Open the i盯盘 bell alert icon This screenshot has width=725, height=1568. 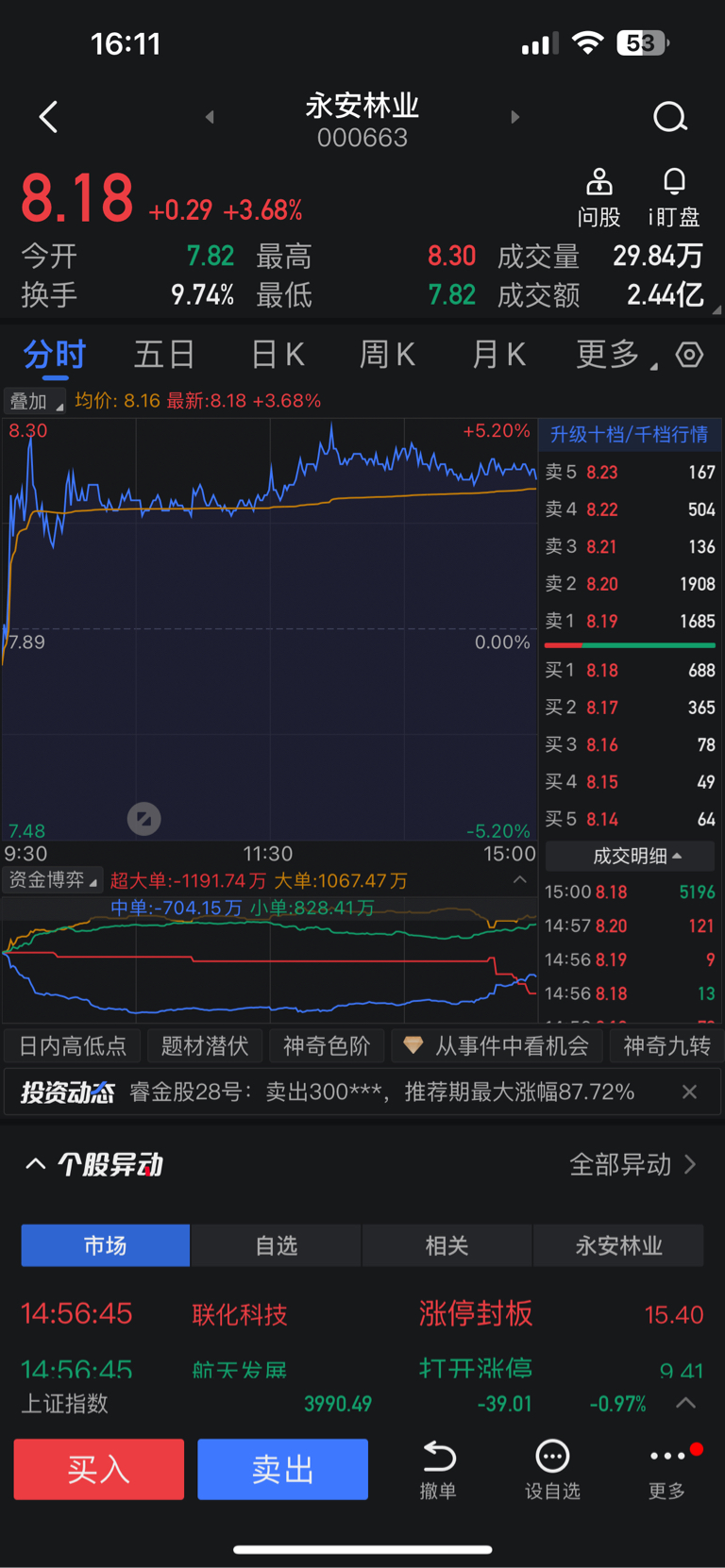click(674, 181)
